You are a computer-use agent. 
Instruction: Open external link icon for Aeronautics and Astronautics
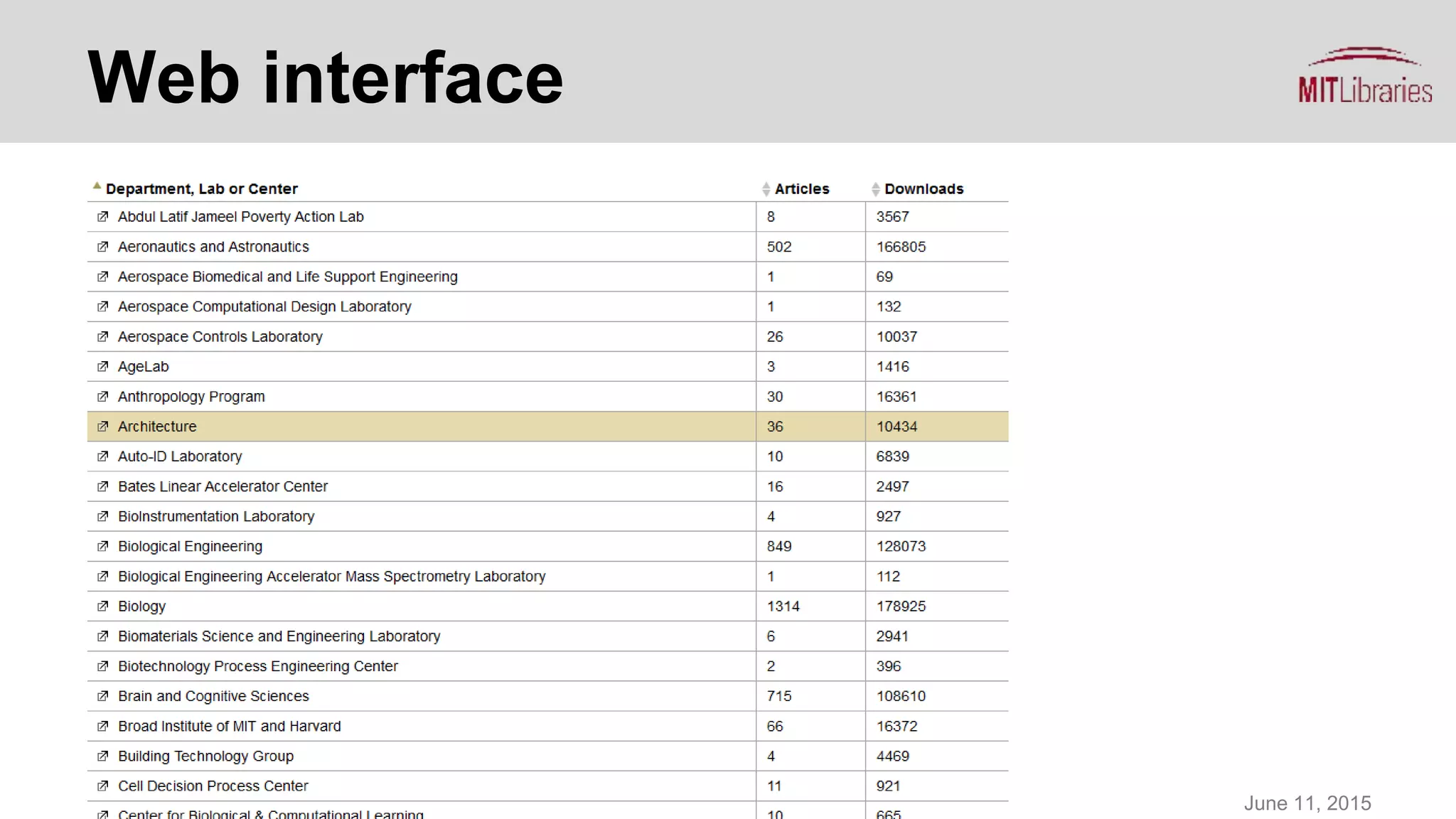coord(103,247)
